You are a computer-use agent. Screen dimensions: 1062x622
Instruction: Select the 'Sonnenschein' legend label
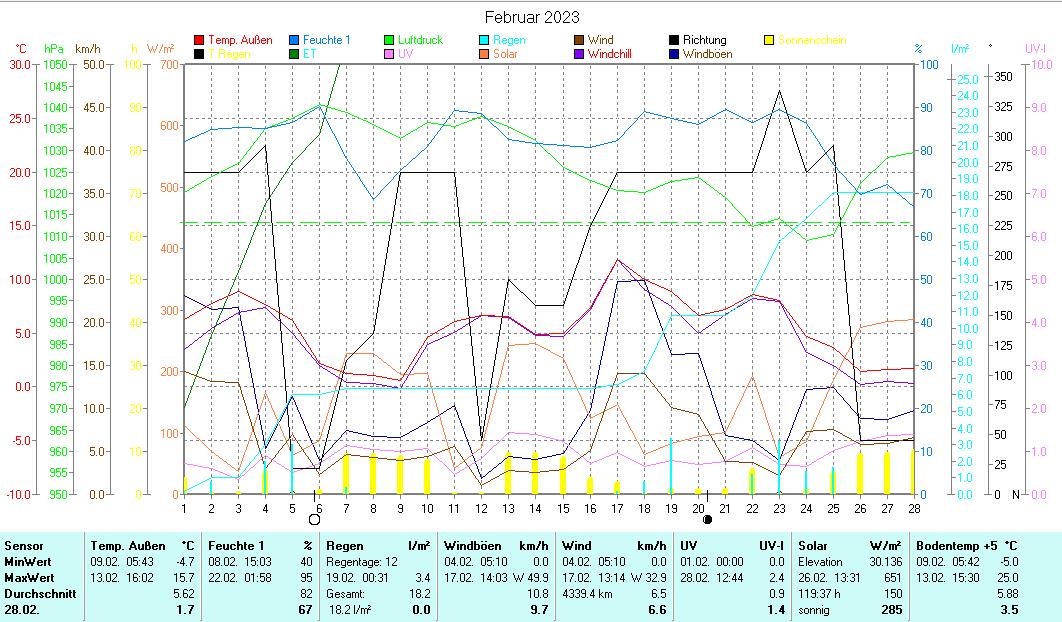coord(811,40)
